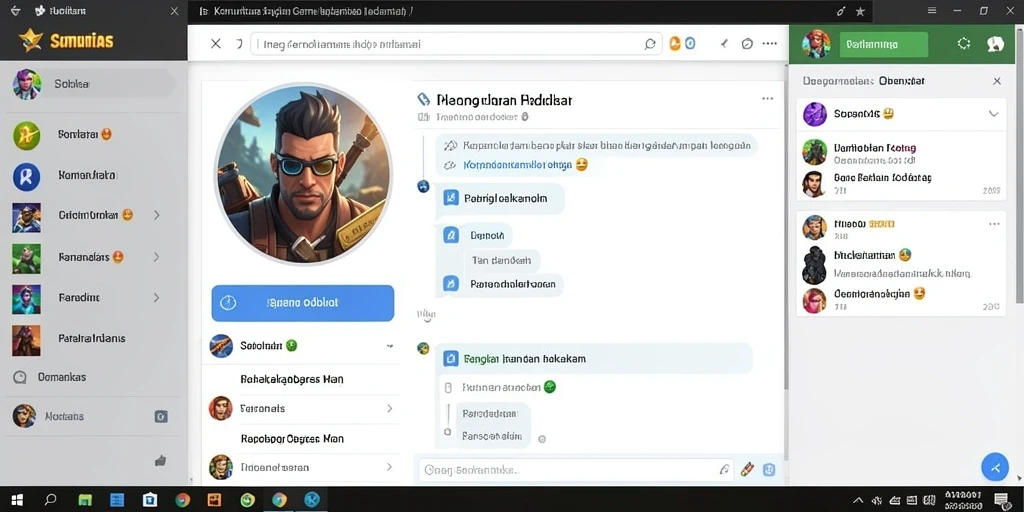Click the large round profile picture
This screenshot has height=512, width=1024.
pos(304,173)
